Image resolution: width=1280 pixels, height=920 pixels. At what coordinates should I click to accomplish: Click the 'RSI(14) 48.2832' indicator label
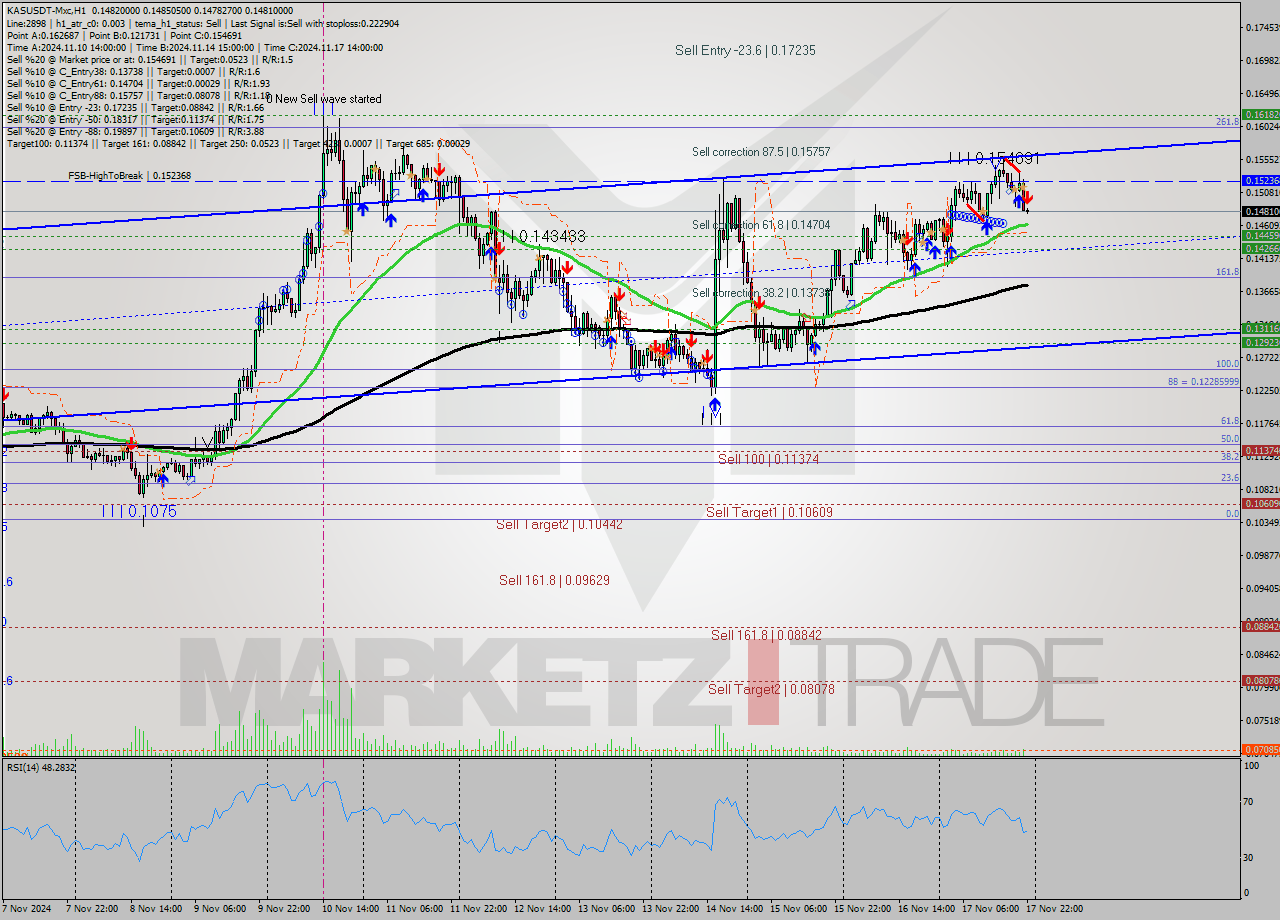[x=40, y=767]
